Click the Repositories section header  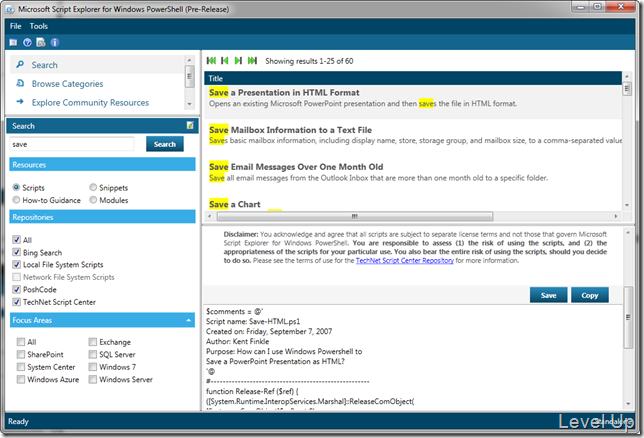pyautogui.click(x=102, y=217)
